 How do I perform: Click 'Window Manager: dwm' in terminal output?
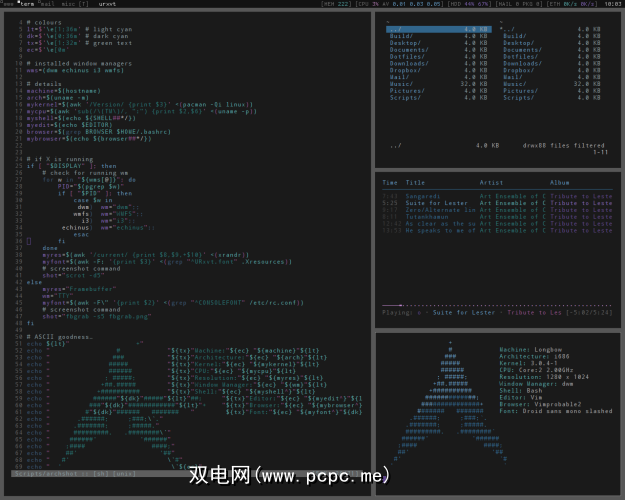pyautogui.click(x=537, y=384)
